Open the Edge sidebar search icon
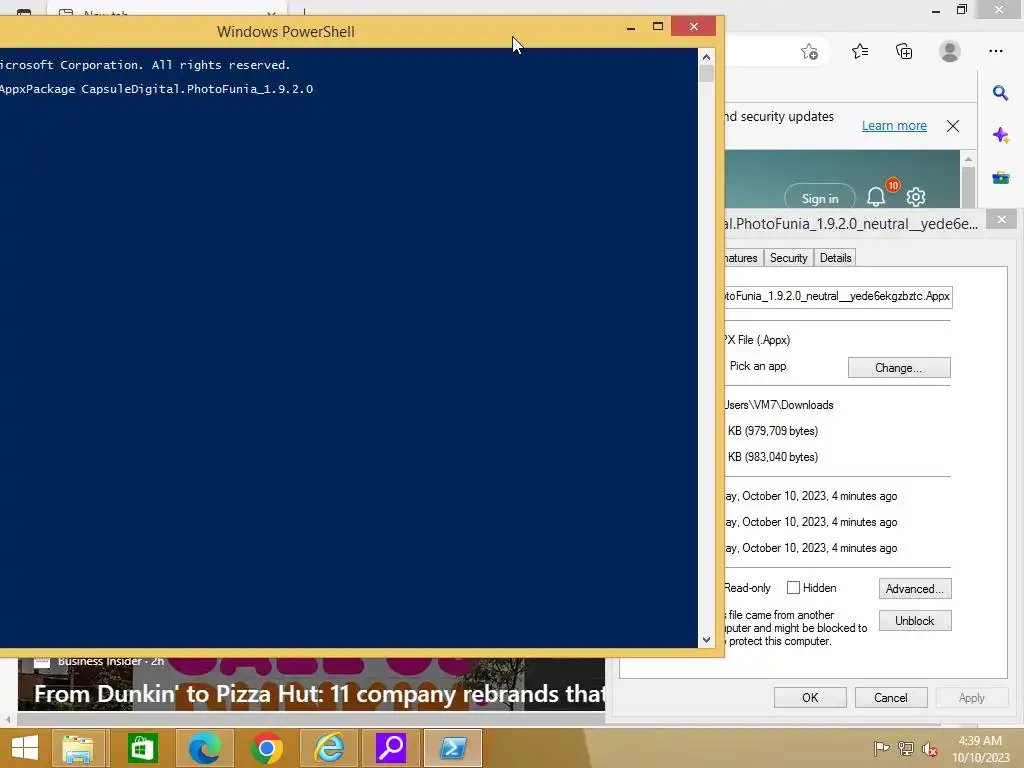 (1000, 93)
